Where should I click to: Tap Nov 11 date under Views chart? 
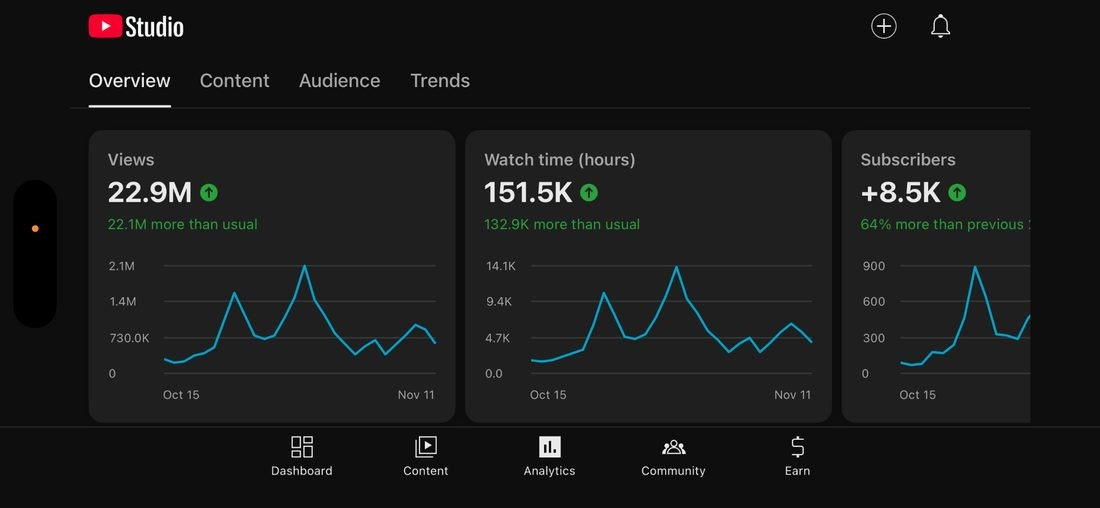[416, 395]
